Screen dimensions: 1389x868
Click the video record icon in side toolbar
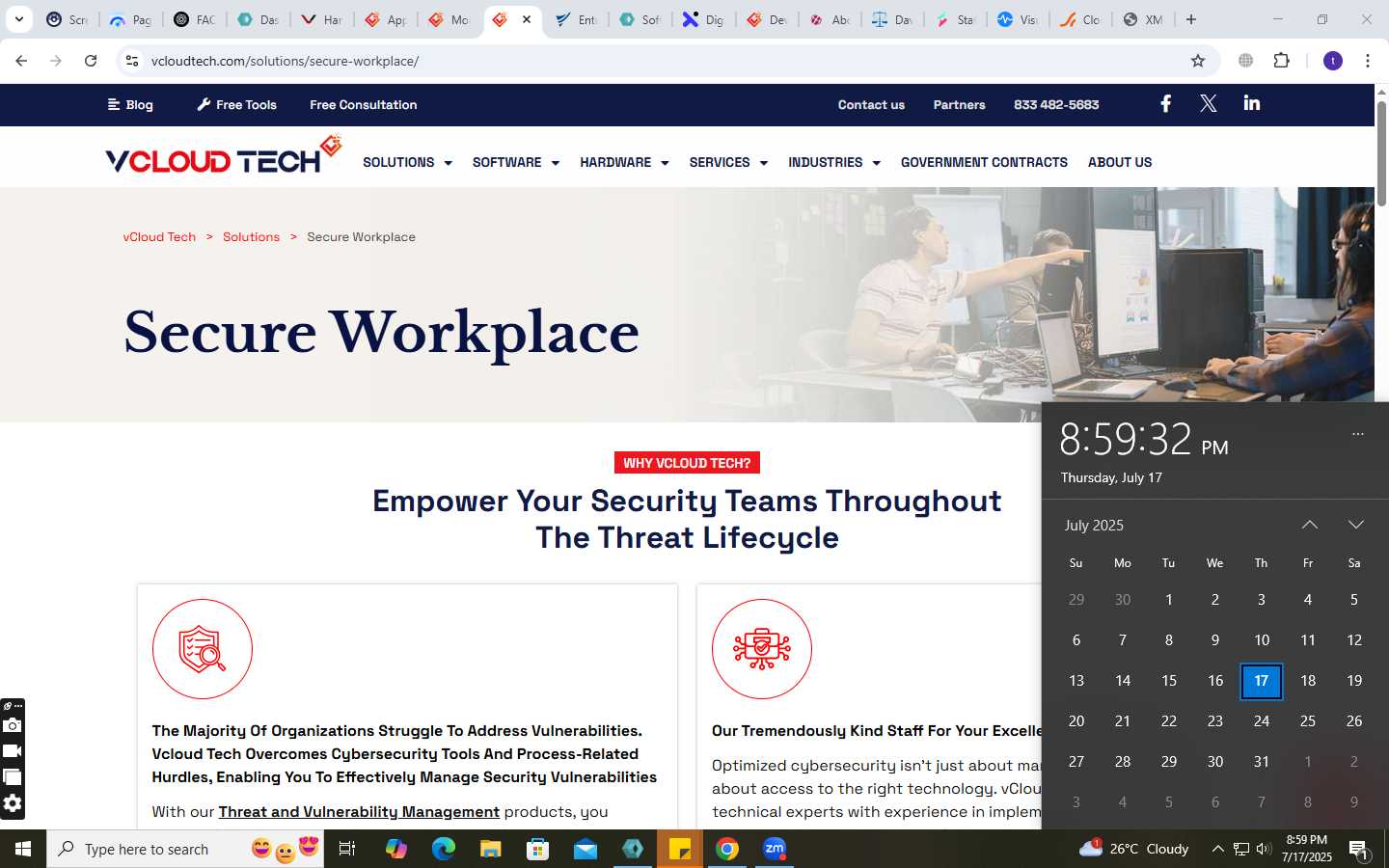(13, 751)
